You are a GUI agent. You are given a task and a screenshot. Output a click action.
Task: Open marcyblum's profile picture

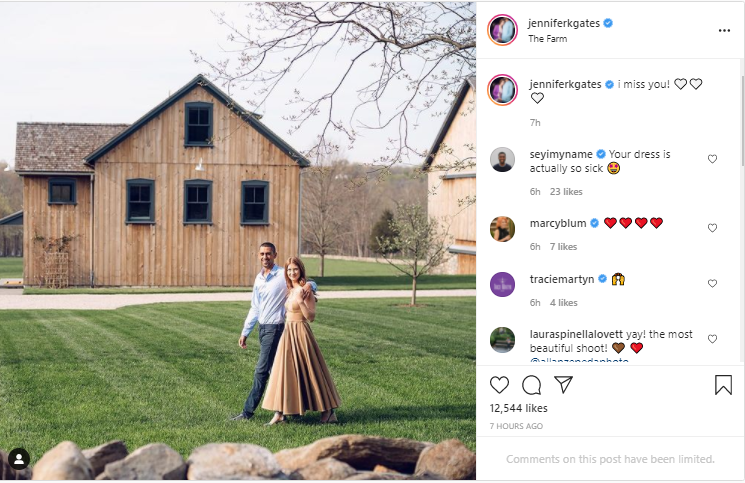click(502, 229)
